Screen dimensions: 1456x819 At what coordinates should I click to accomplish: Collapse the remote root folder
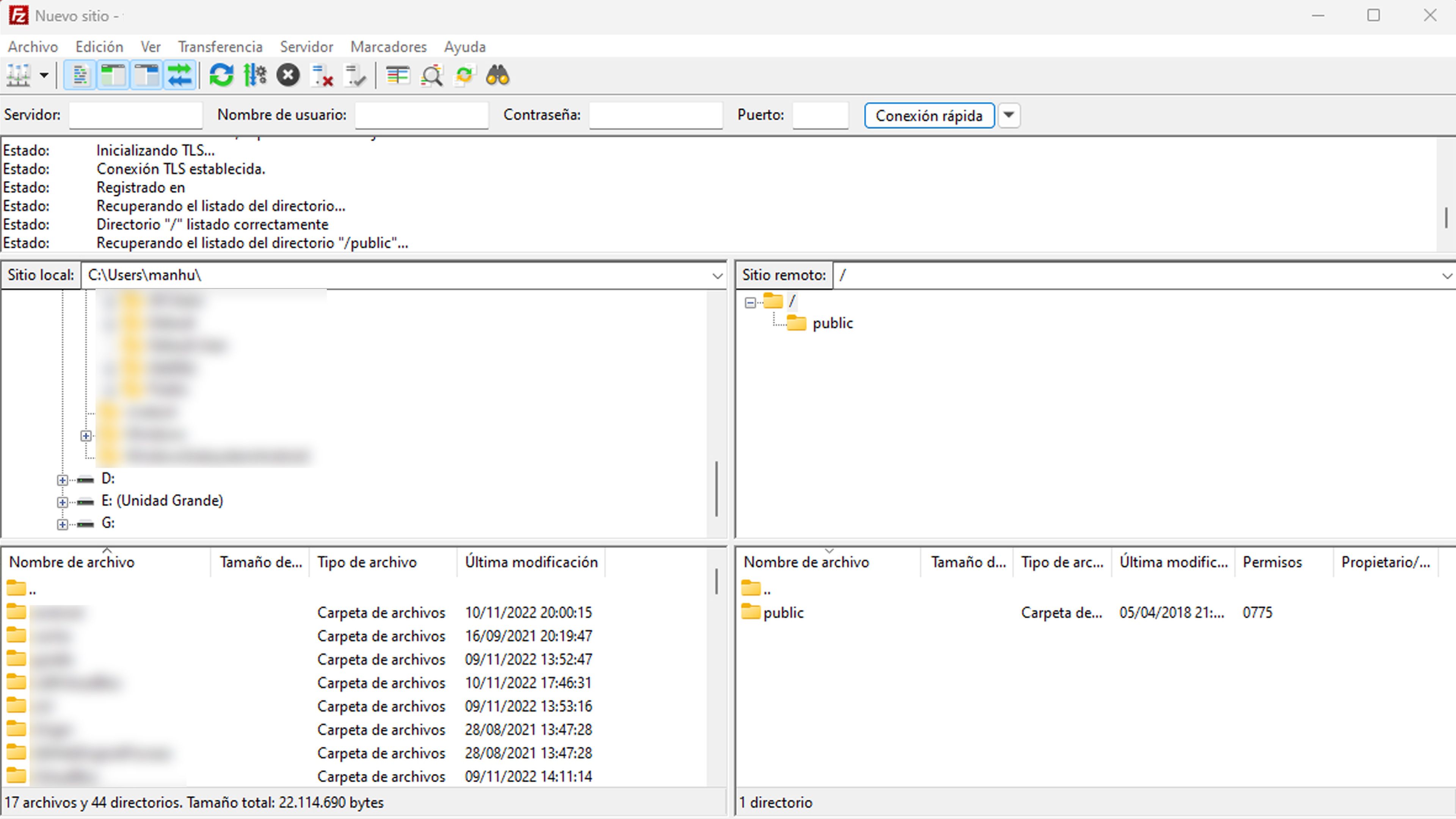[750, 303]
